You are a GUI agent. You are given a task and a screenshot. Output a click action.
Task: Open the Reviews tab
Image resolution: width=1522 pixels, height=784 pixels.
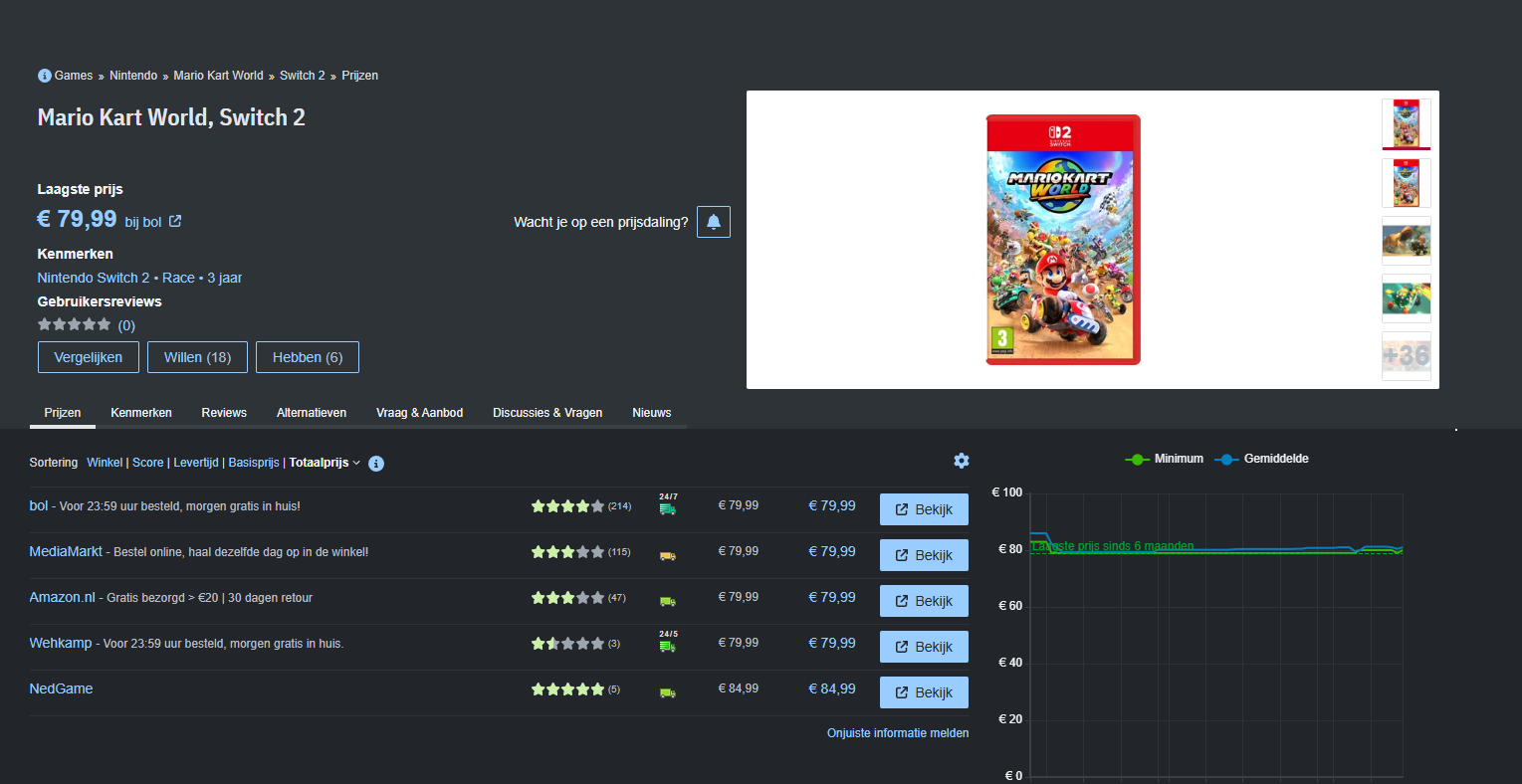coord(224,413)
